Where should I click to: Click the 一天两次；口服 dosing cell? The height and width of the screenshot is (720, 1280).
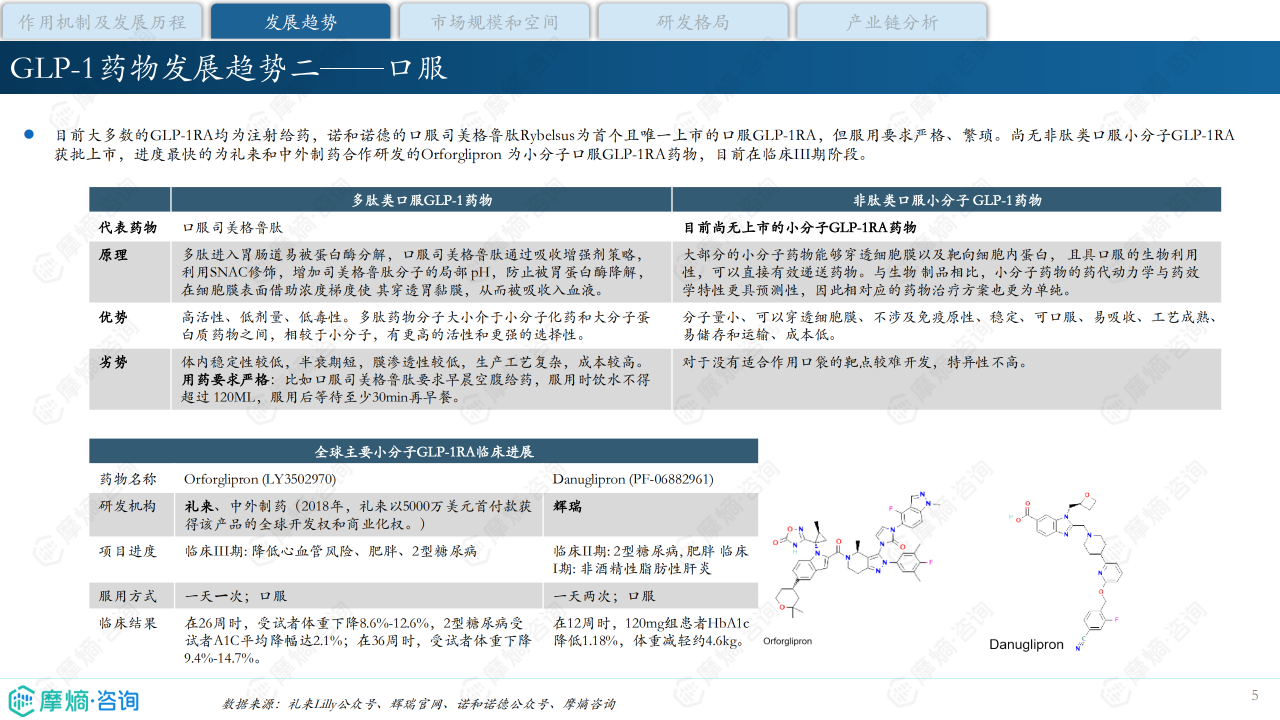605,595
